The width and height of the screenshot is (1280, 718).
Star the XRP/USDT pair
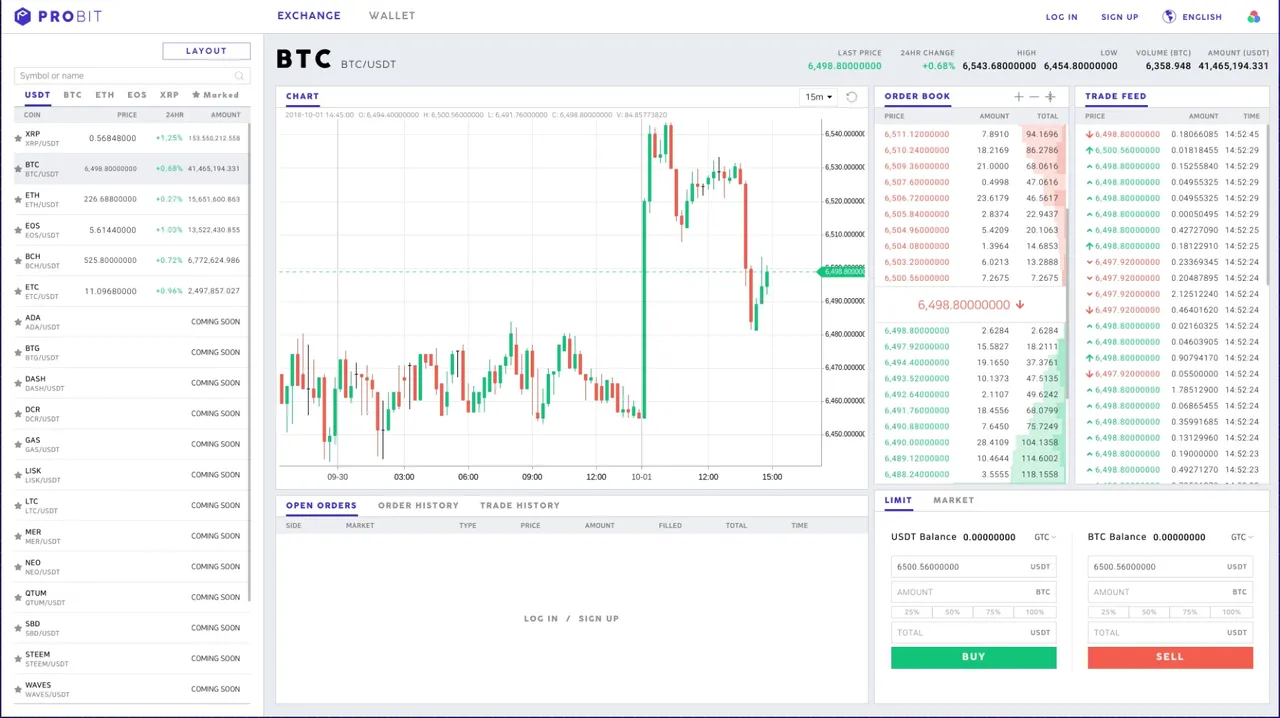18,138
